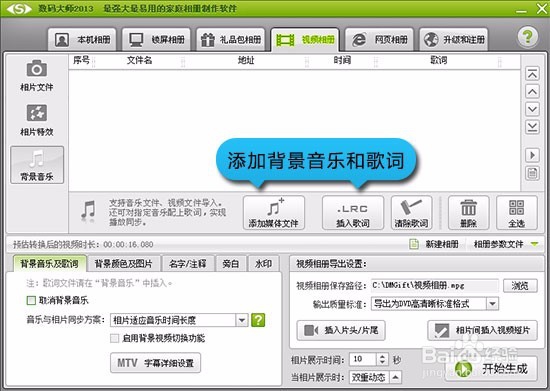Go to 网页相册 tab
This screenshot has width=550, height=391.
(379, 40)
